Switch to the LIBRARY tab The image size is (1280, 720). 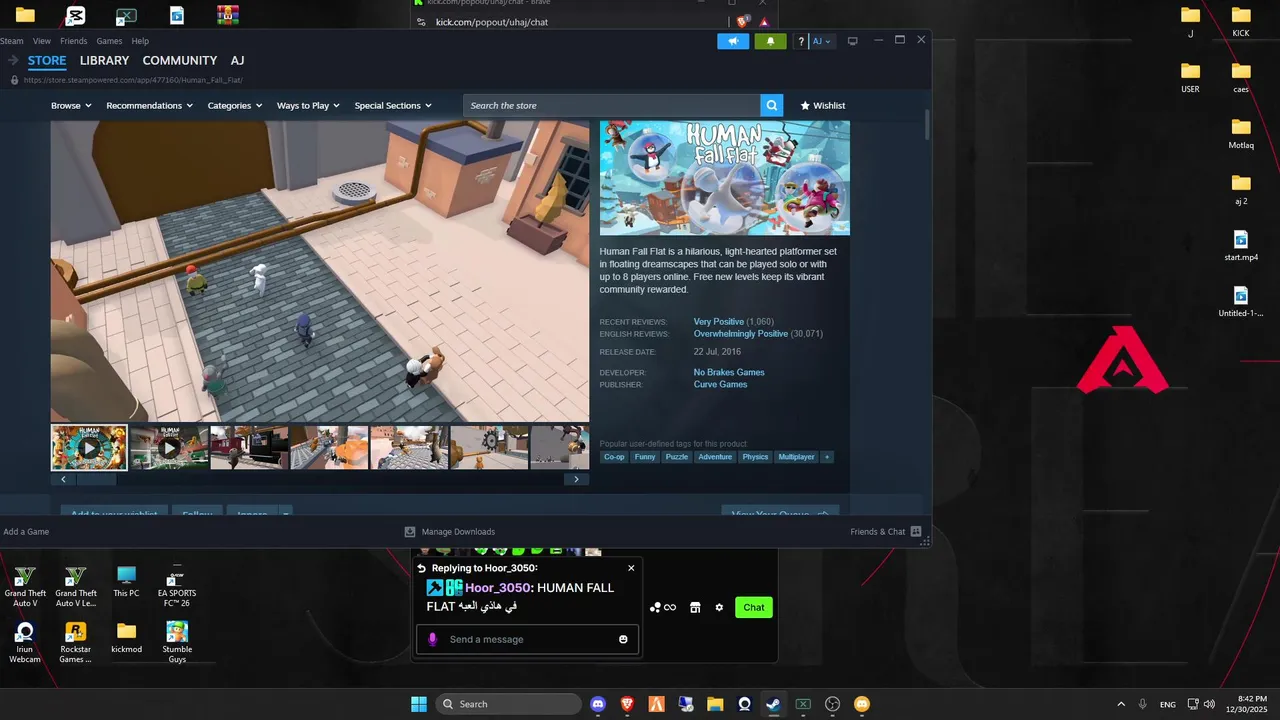[105, 61]
